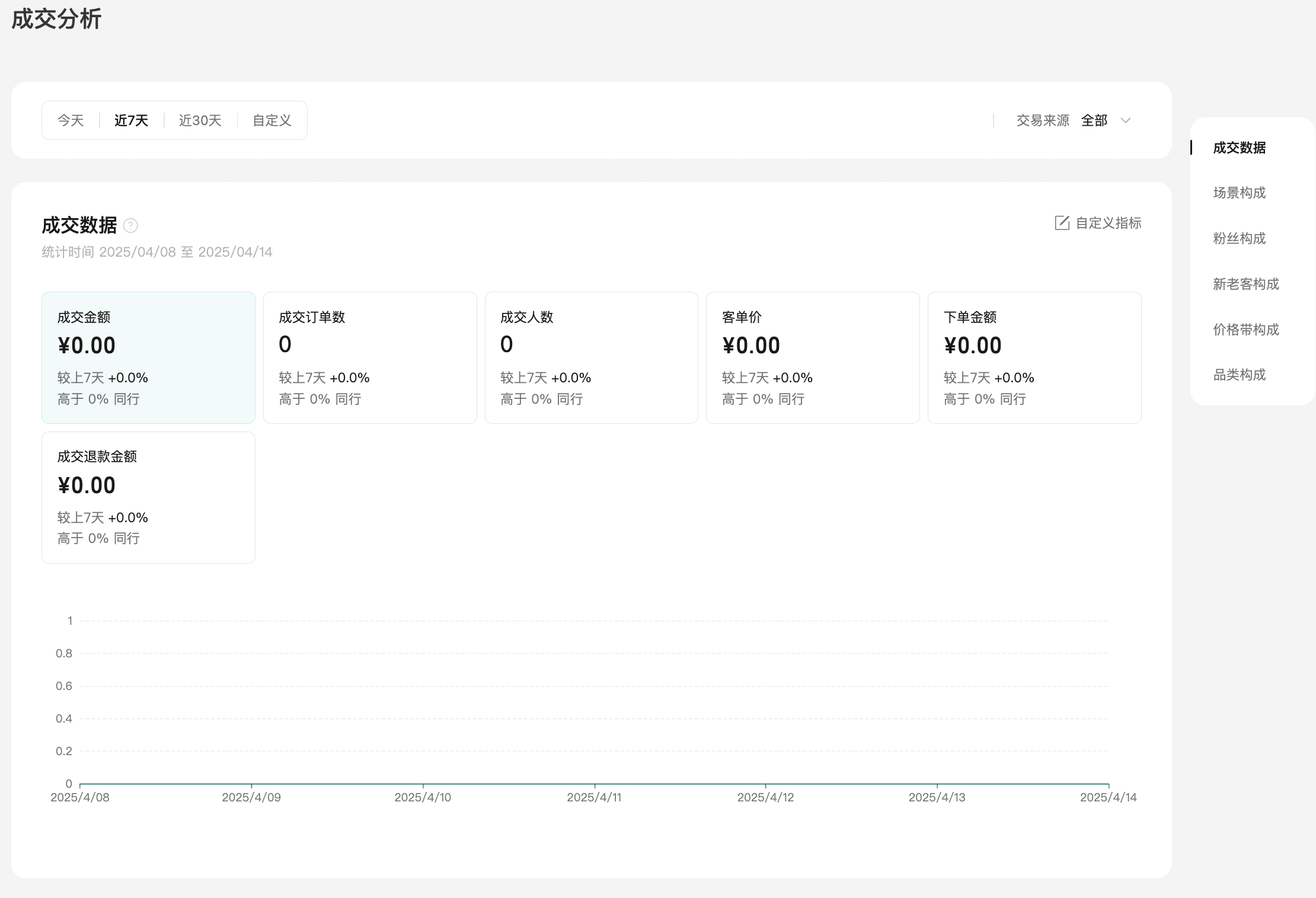Switch date range to 近30天
The image size is (1316, 898).
coord(200,120)
